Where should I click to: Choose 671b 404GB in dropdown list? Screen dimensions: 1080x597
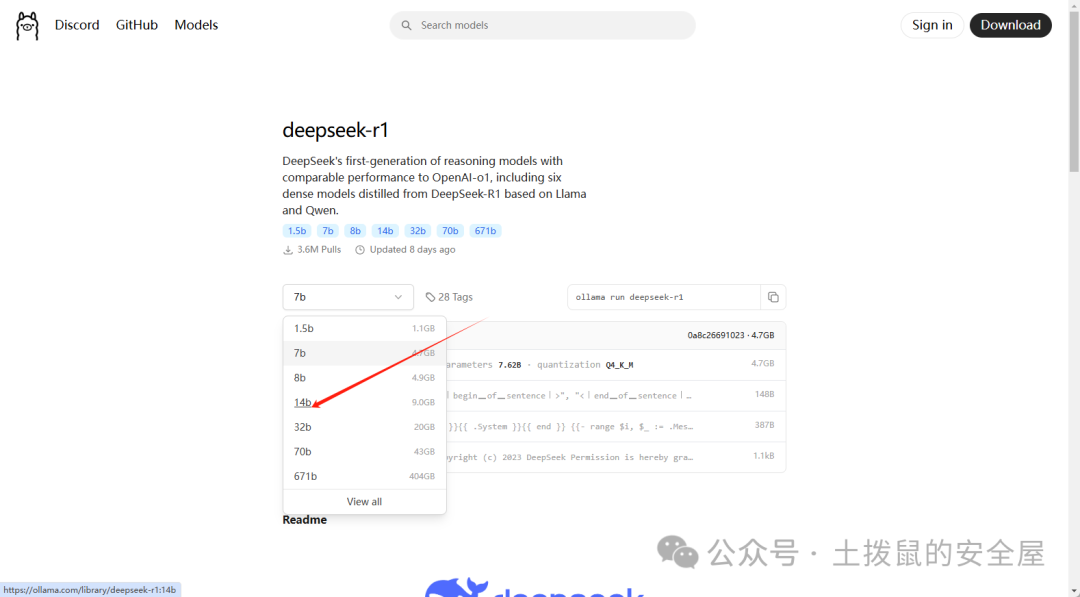(364, 476)
